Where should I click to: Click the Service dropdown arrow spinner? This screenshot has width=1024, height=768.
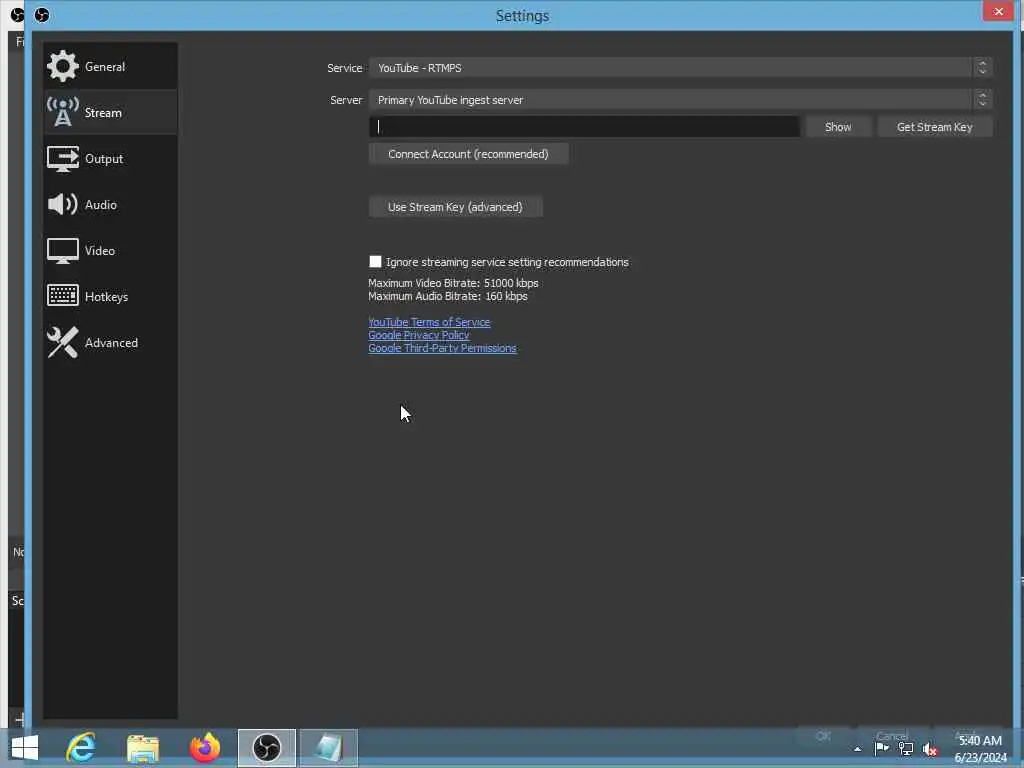pos(982,67)
